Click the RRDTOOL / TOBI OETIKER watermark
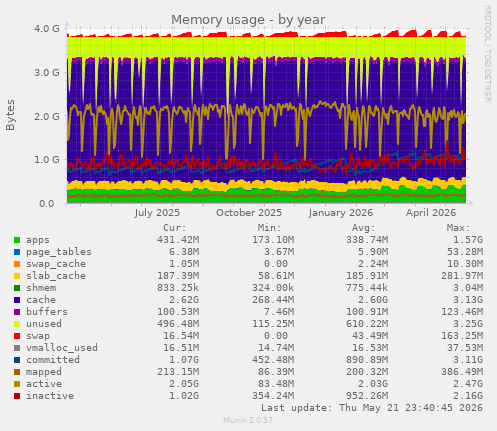Screen dimensions: 497x431 click(x=487, y=54)
